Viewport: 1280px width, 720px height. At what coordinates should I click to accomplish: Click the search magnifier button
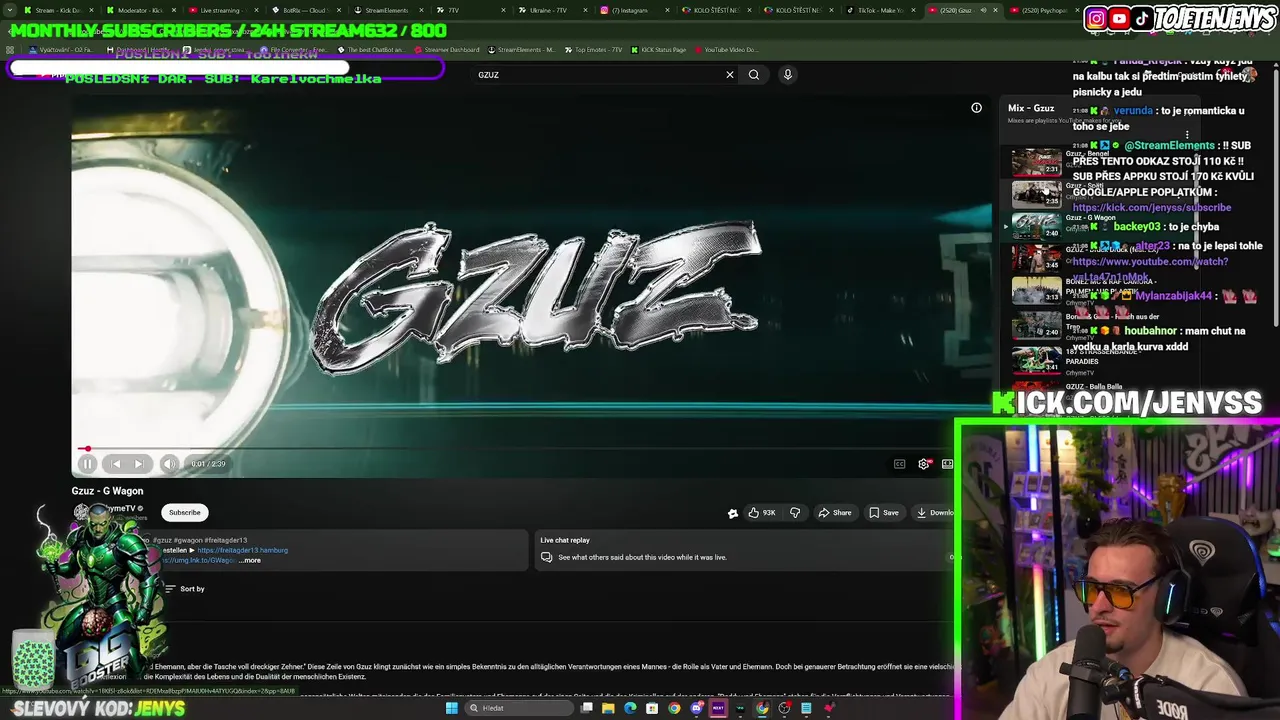tap(754, 74)
